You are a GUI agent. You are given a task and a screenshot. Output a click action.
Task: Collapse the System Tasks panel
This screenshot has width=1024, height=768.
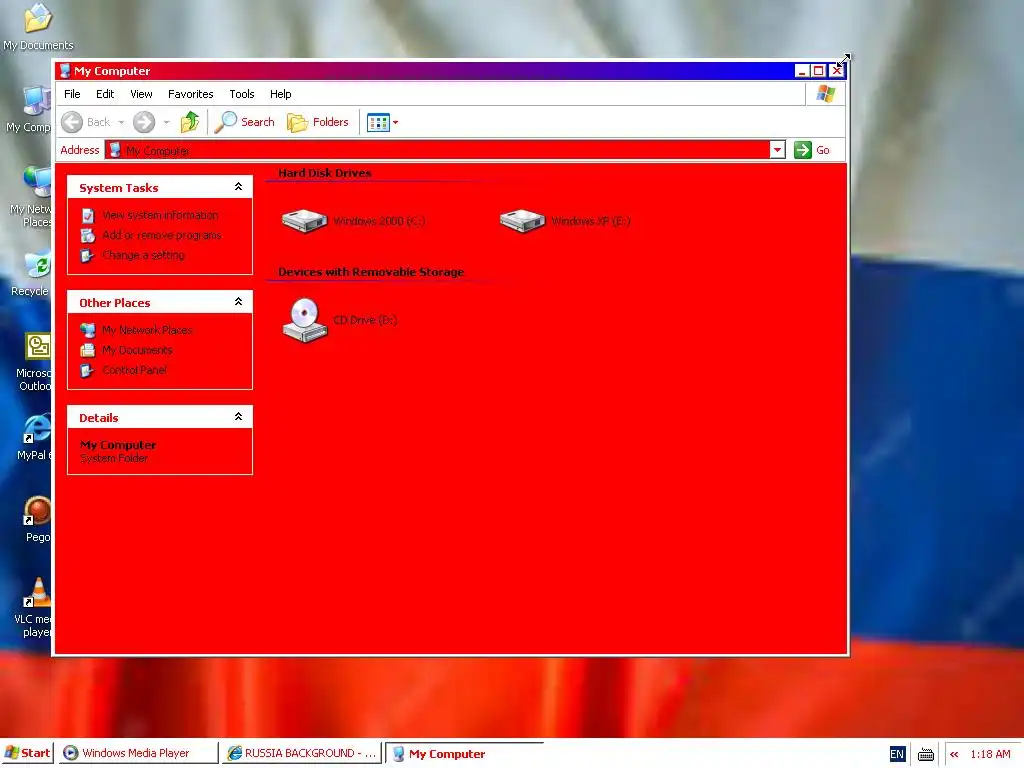click(x=238, y=187)
